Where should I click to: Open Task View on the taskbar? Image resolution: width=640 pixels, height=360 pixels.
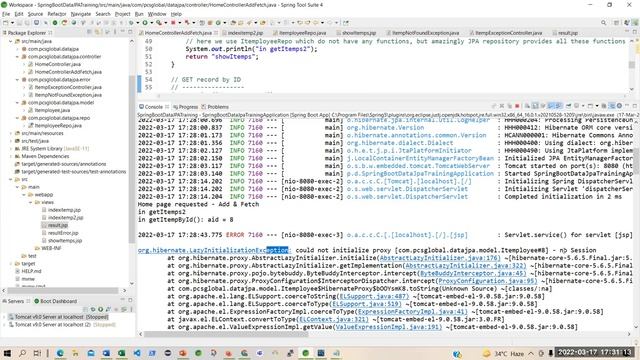click(x=37, y=353)
